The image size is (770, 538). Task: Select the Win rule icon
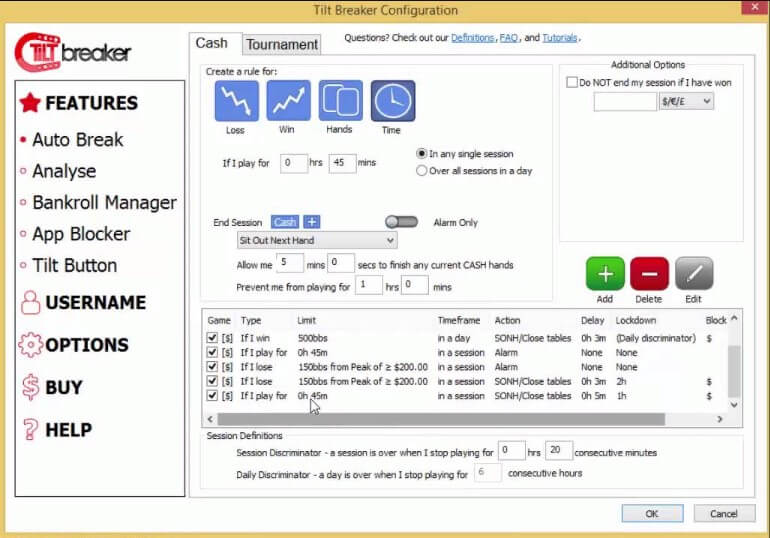(x=288, y=101)
